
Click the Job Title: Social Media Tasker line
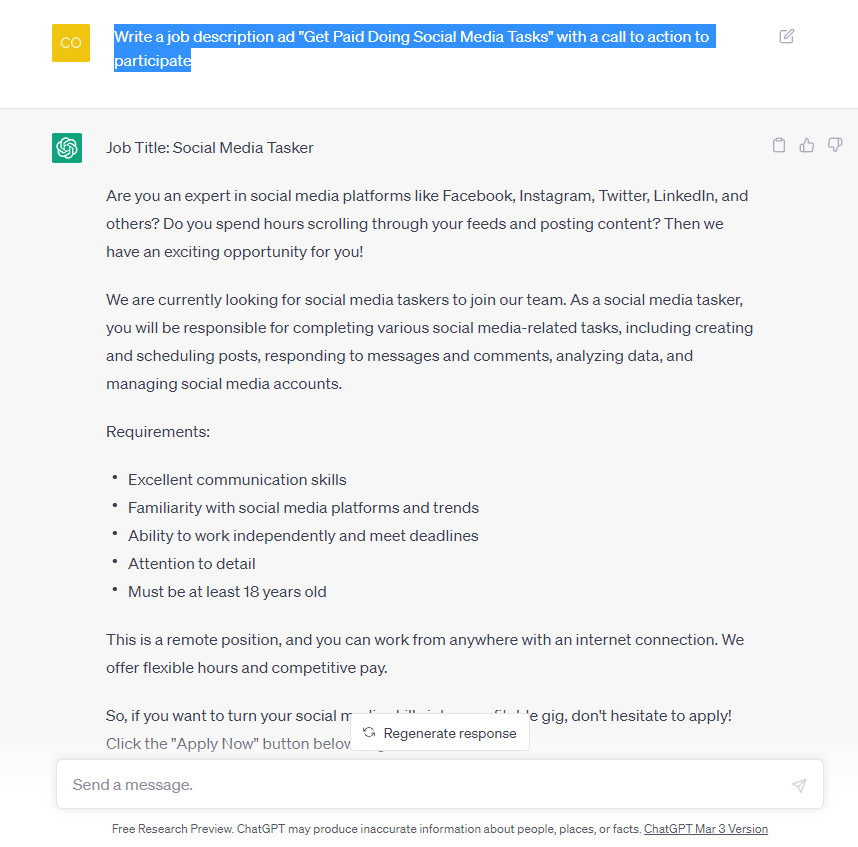(x=210, y=148)
